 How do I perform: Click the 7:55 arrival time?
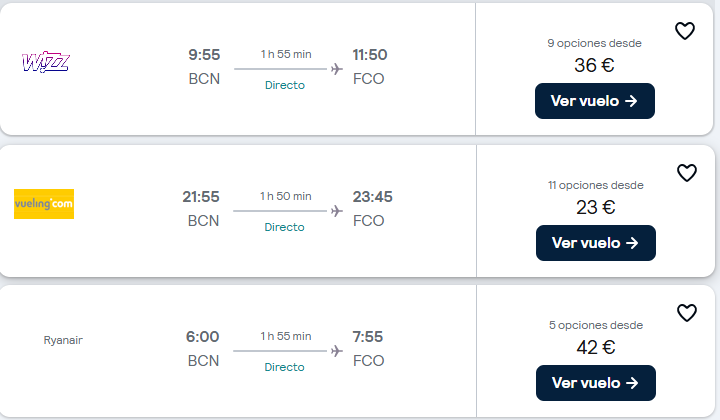coord(368,337)
